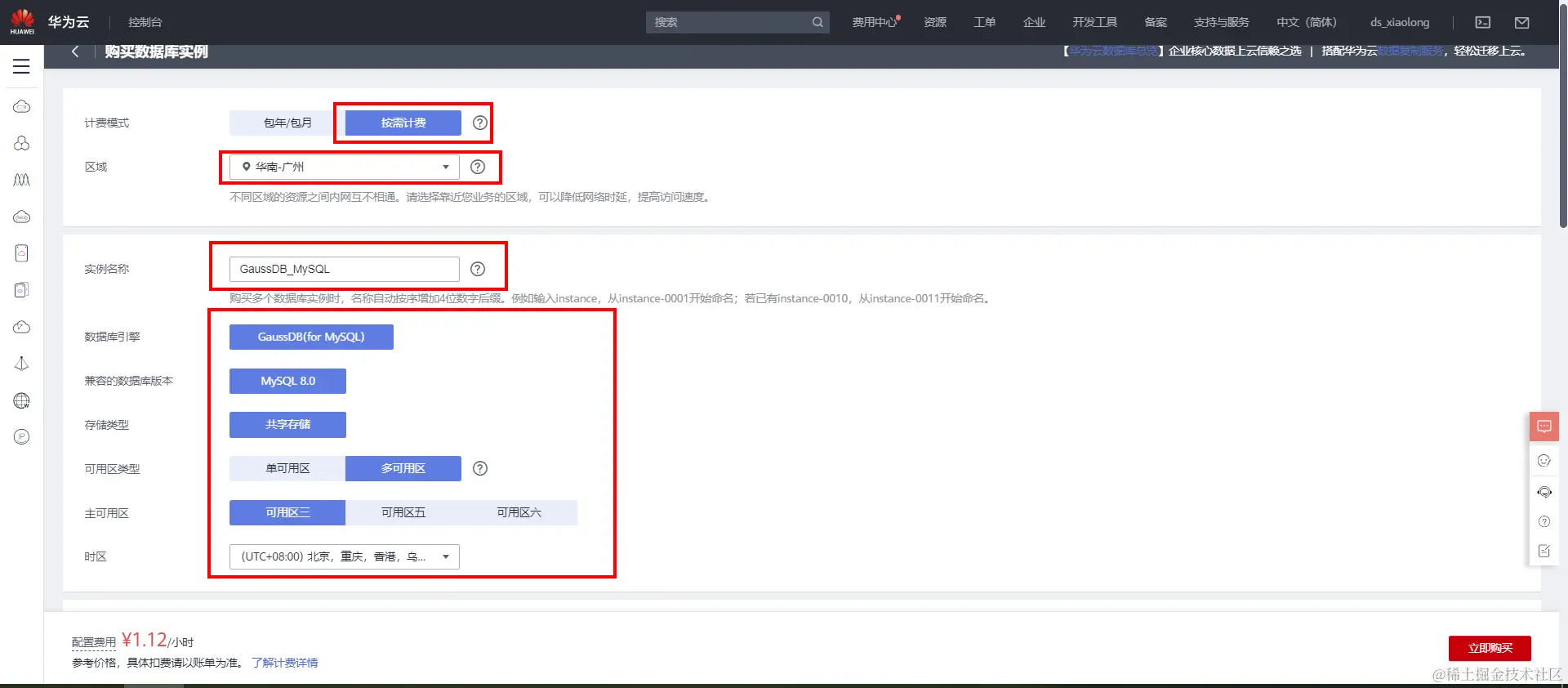
Task: Open the 控制台 console menu
Action: coord(145,22)
